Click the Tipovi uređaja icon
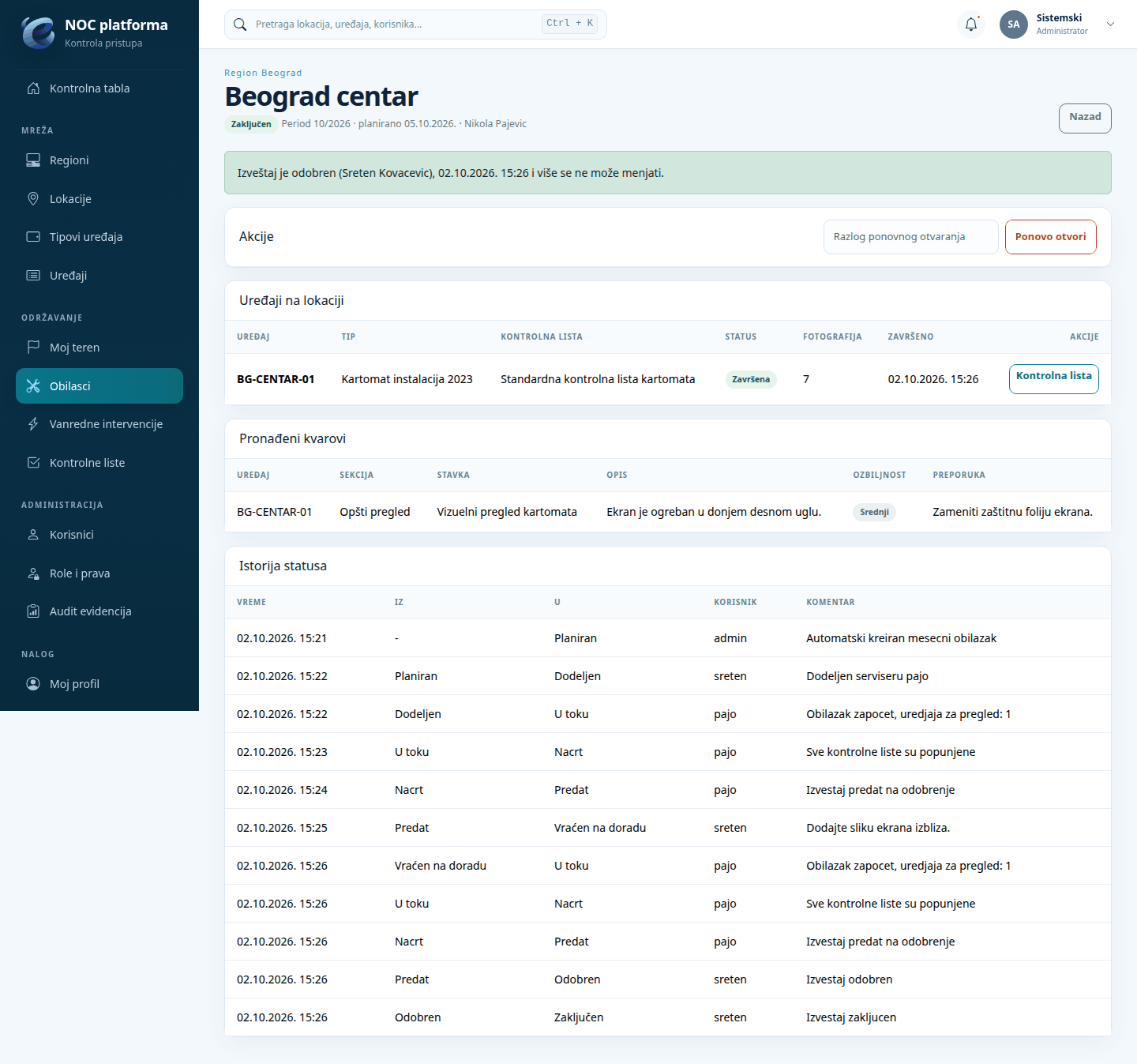Image resolution: width=1137 pixels, height=1064 pixels. (33, 237)
